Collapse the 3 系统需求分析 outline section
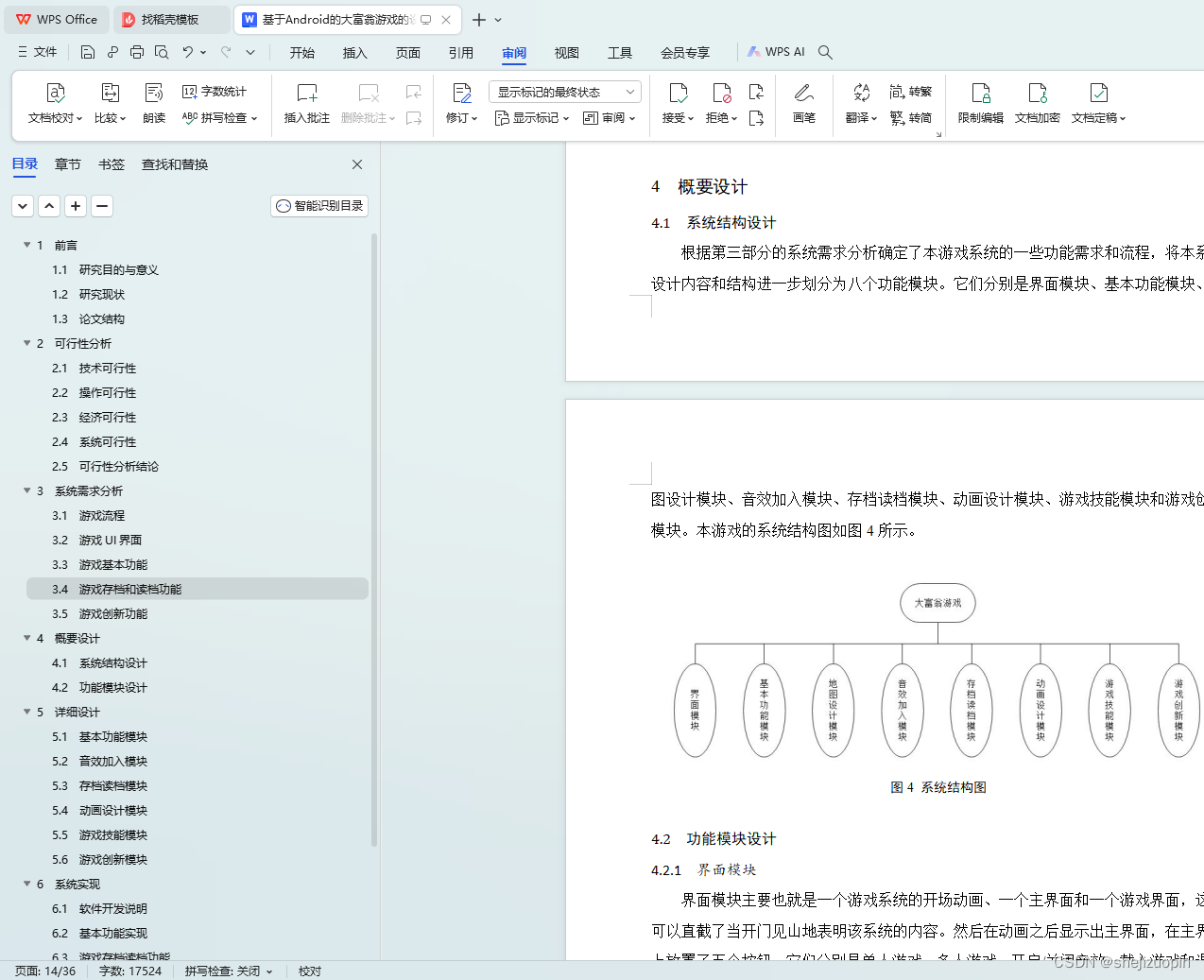This screenshot has width=1204, height=980. pyautogui.click(x=27, y=490)
